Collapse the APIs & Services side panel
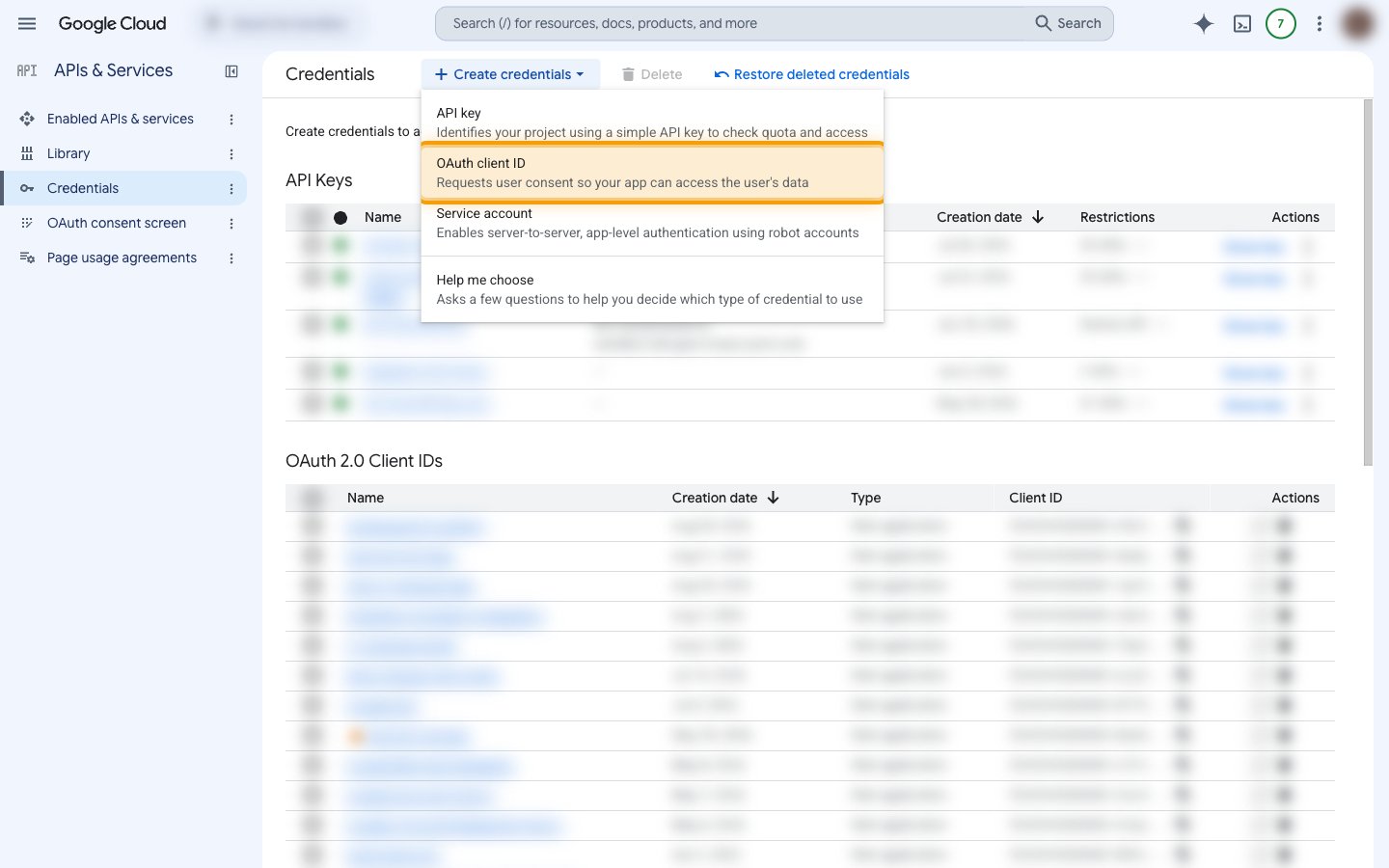This screenshot has width=1389, height=868. (x=231, y=71)
